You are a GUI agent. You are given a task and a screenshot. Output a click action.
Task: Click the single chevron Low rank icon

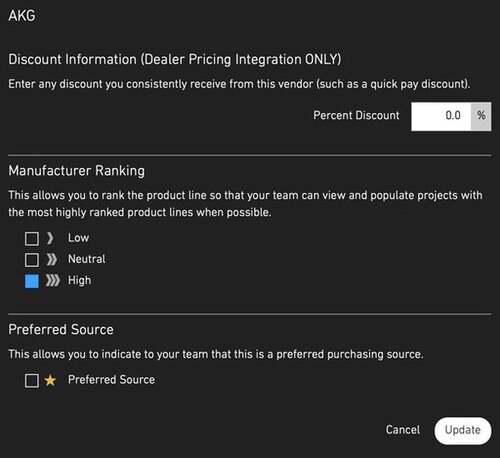(50, 238)
